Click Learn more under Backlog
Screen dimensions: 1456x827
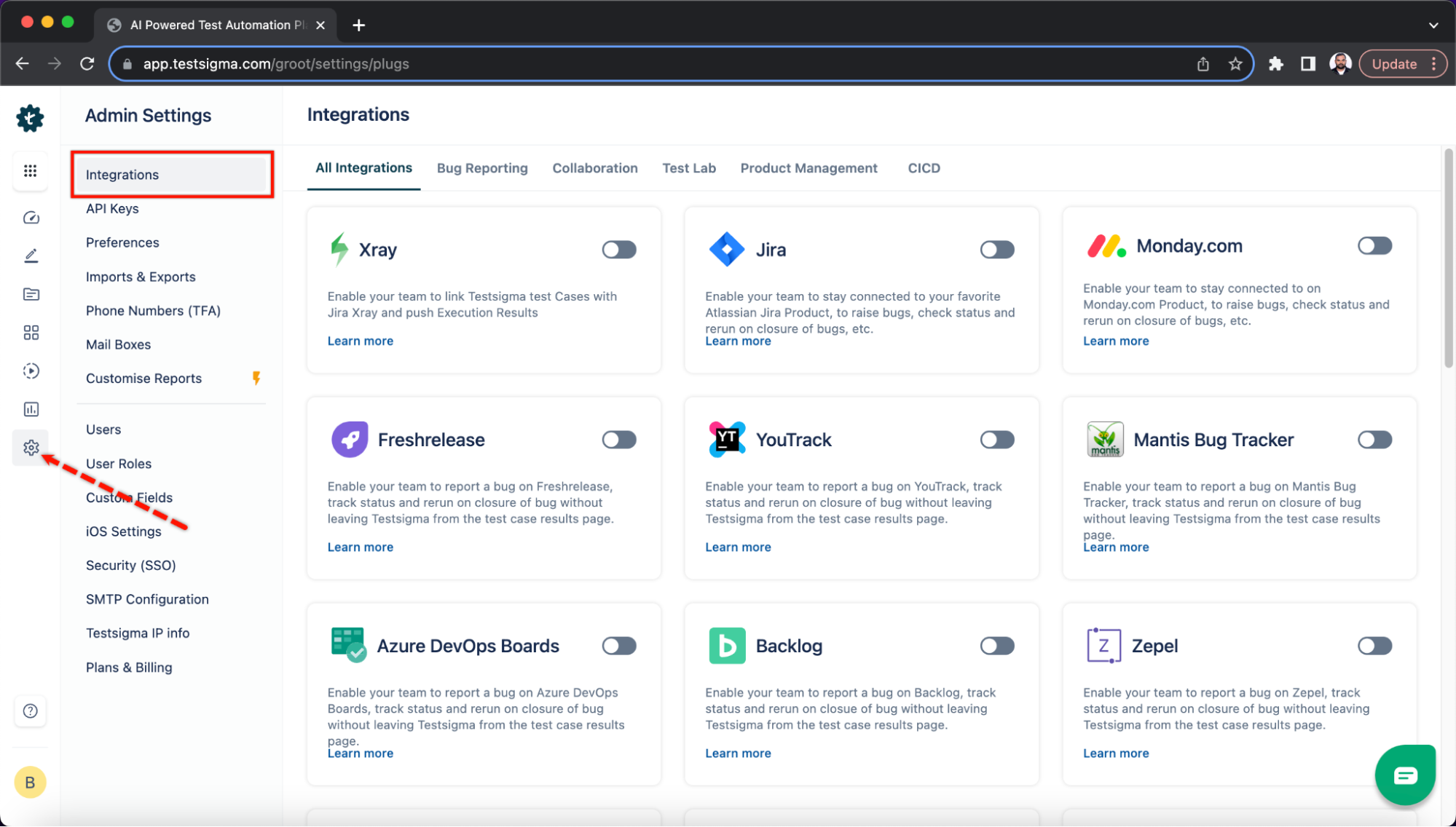[x=738, y=753]
